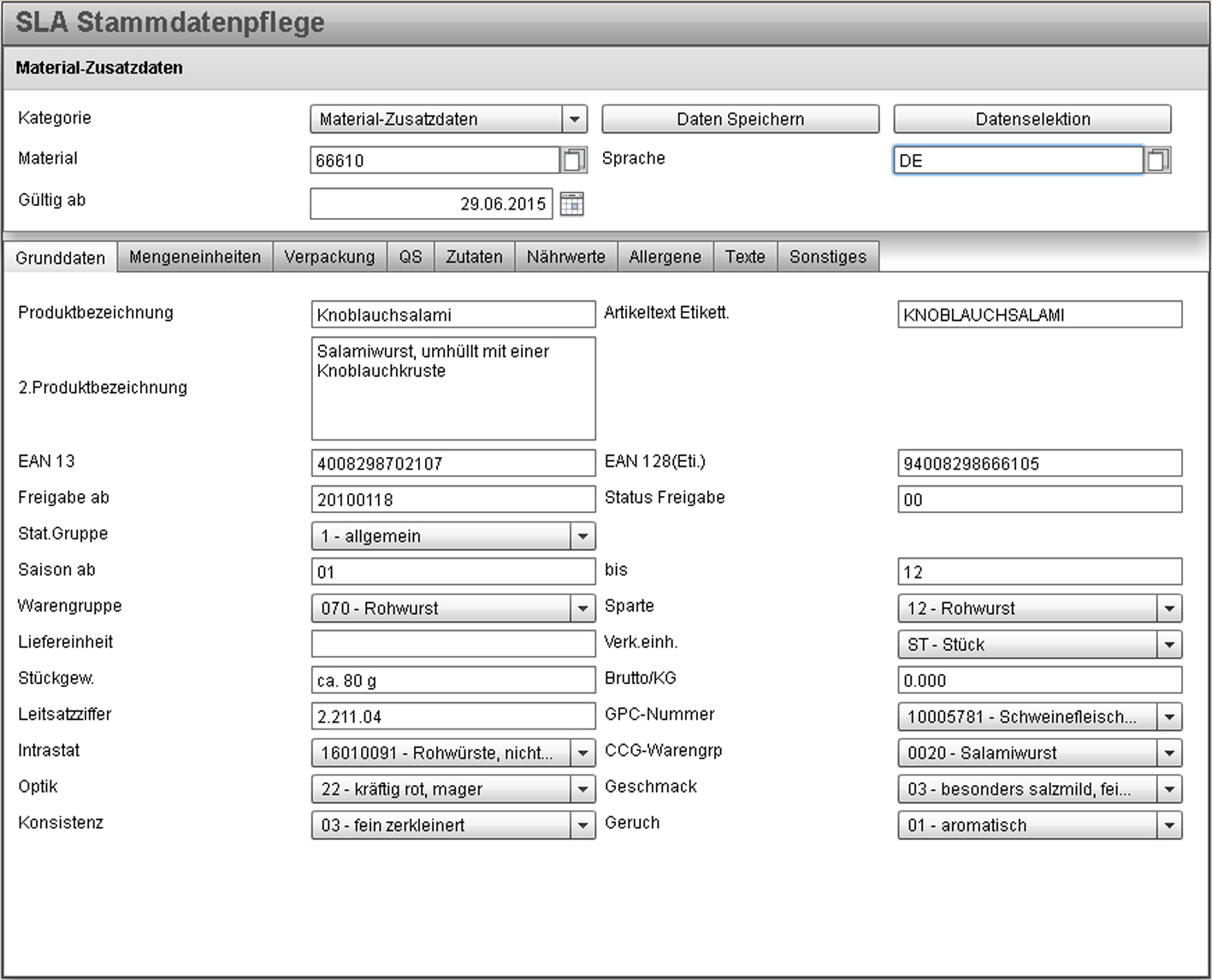Expand the Sparte dropdown arrow
This screenshot has width=1212, height=980.
click(x=1169, y=608)
